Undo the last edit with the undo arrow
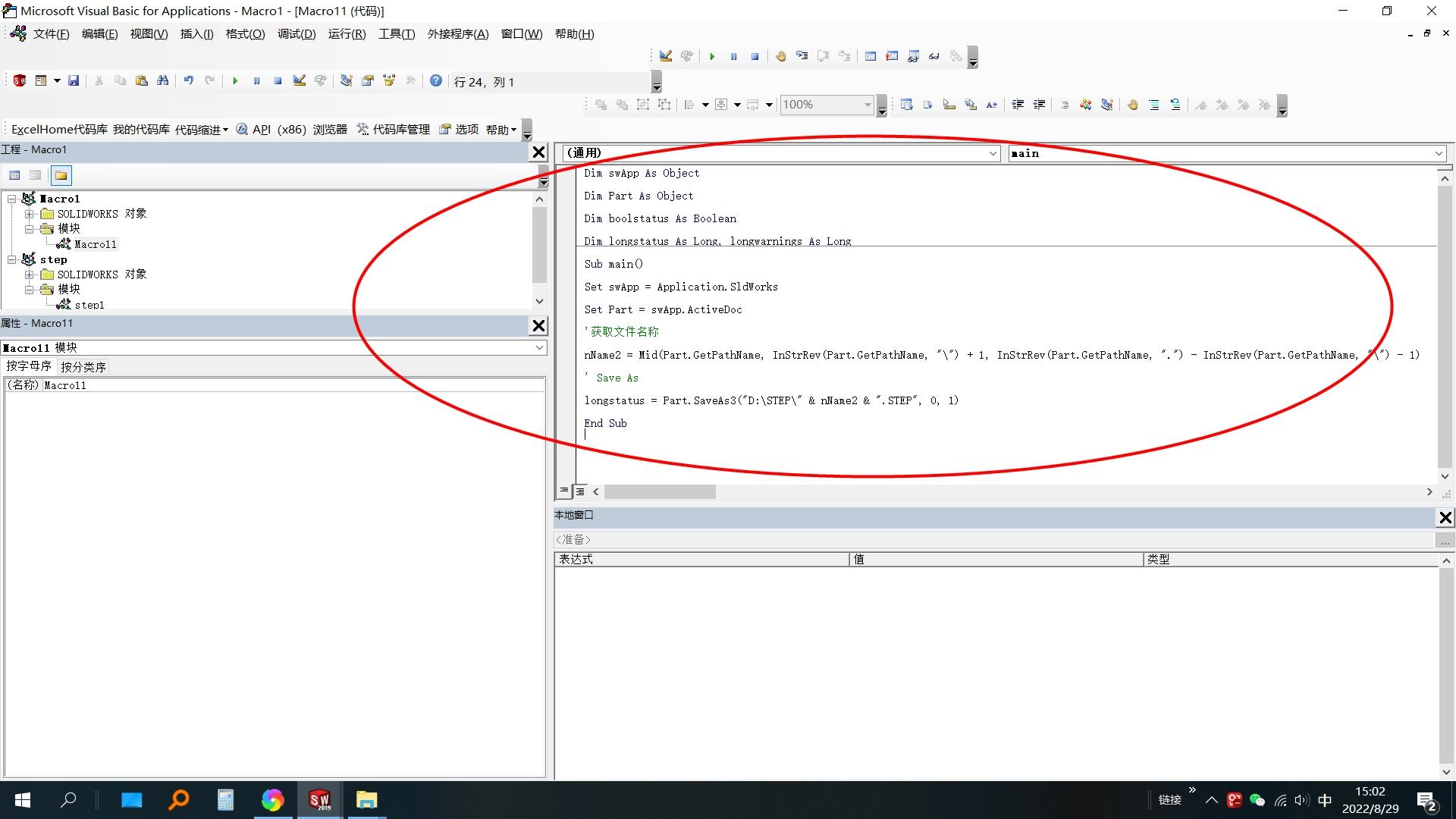 pos(189,80)
